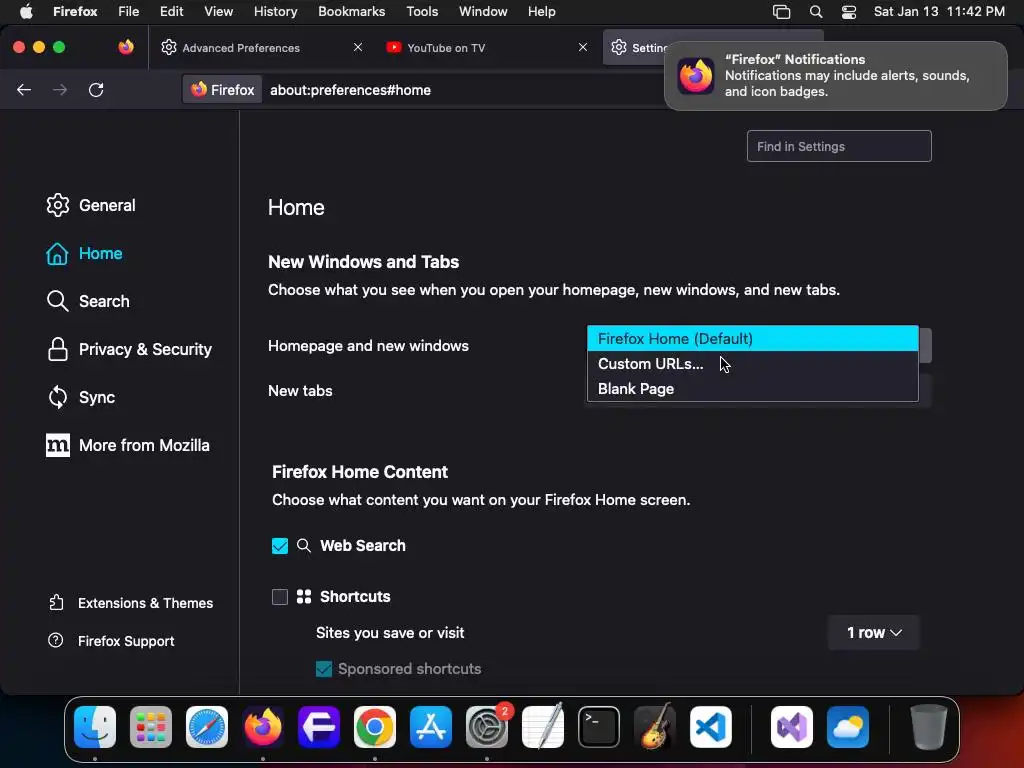1024x768 pixels.
Task: Open the Apple menu
Action: [26, 12]
